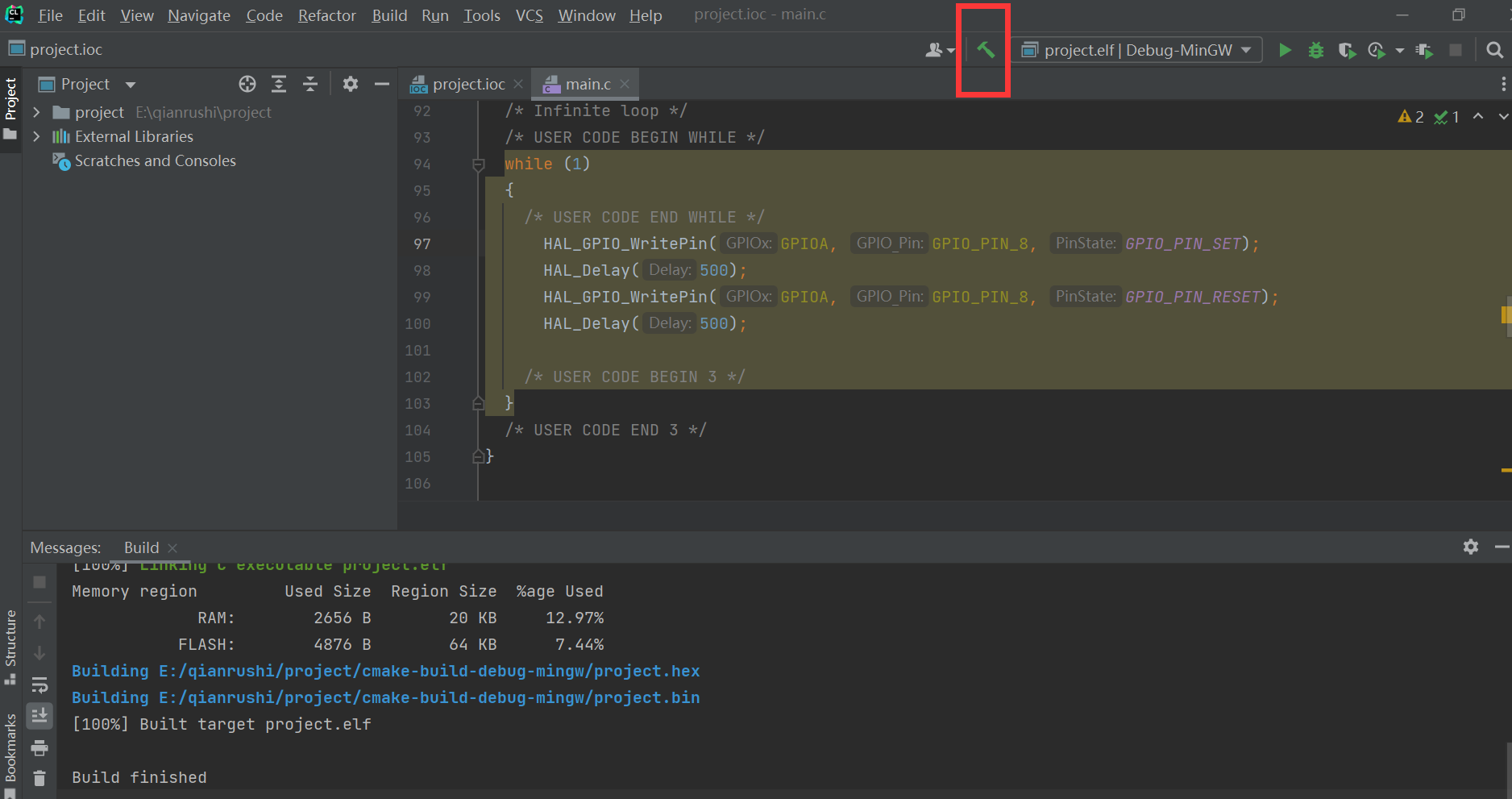Toggle Project side tool window button
Image resolution: width=1512 pixels, height=799 pixels.
click(x=10, y=109)
